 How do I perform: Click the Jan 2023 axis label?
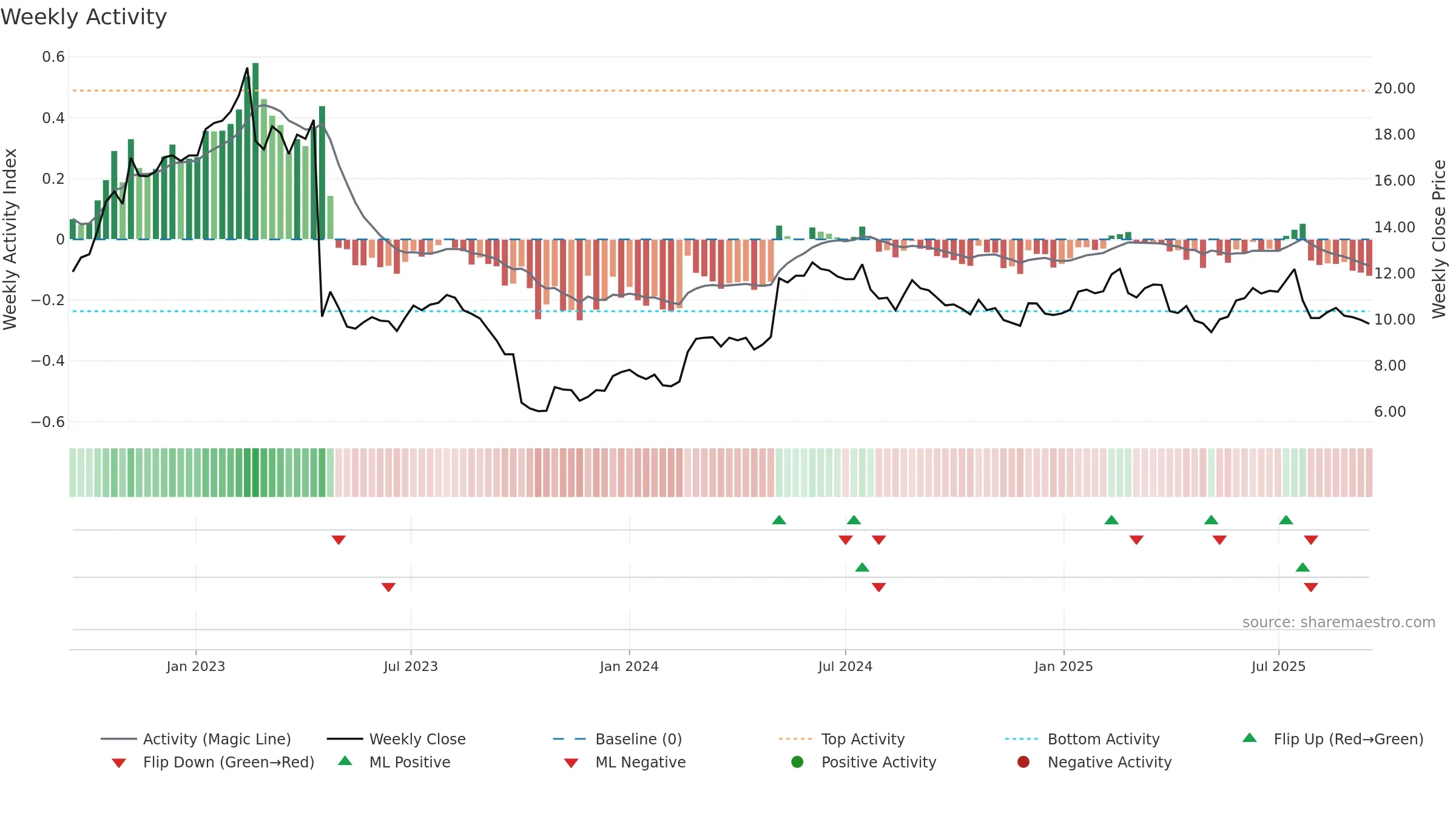coord(196,666)
